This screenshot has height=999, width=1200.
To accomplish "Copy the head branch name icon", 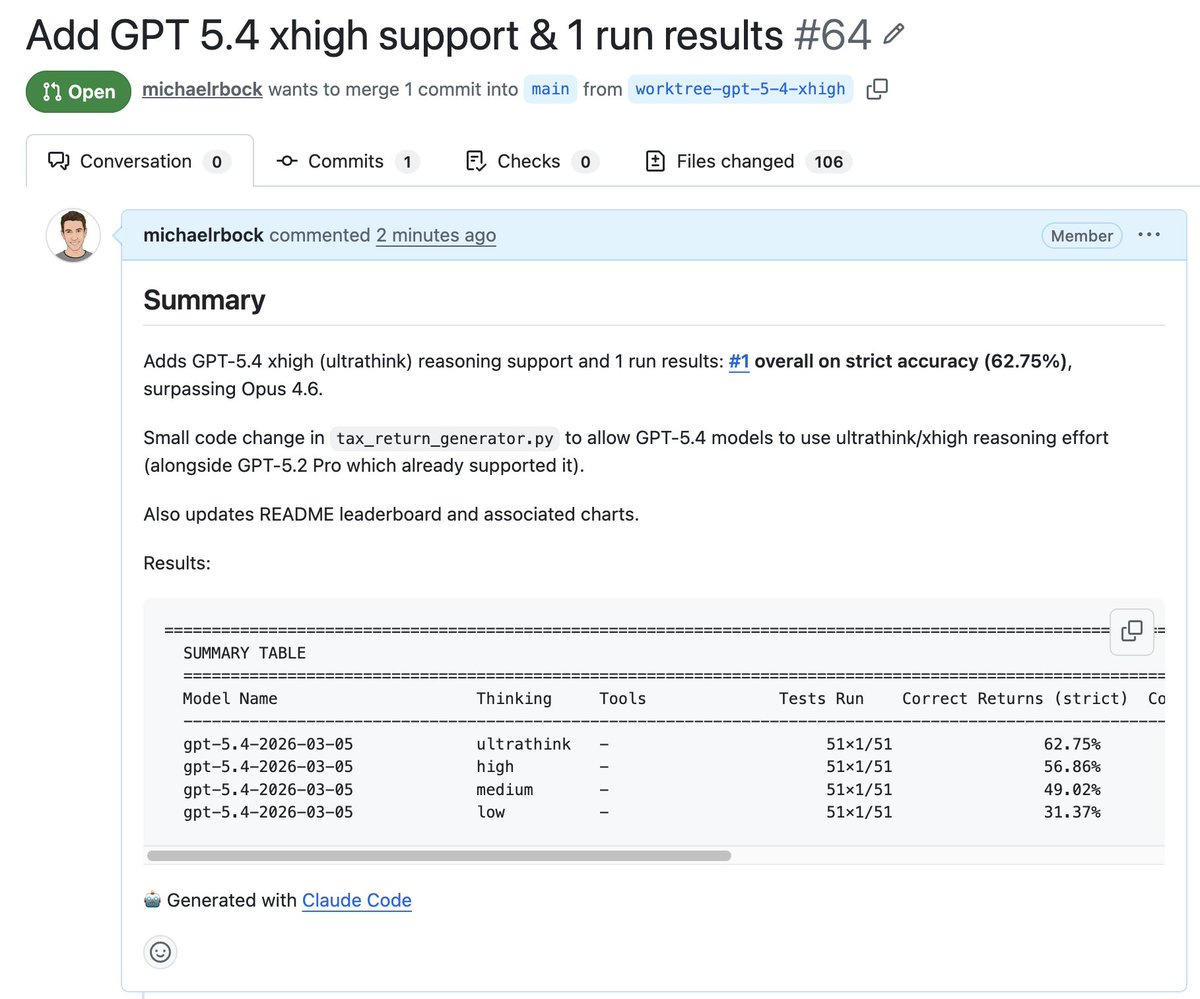I will 877,89.
